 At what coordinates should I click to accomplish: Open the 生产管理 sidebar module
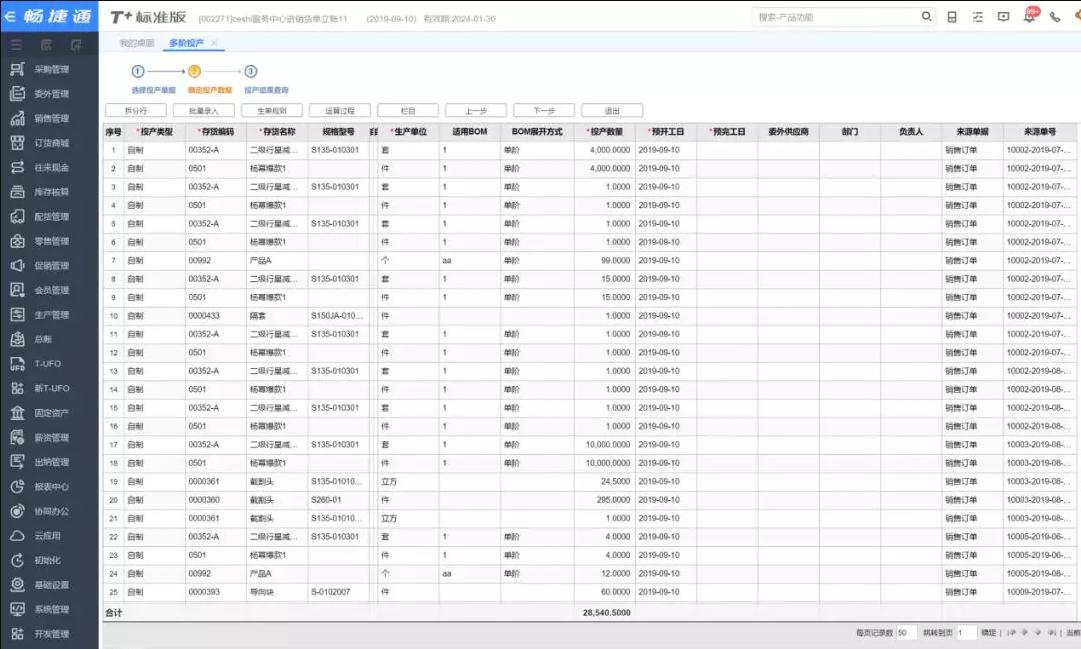click(x=51, y=315)
